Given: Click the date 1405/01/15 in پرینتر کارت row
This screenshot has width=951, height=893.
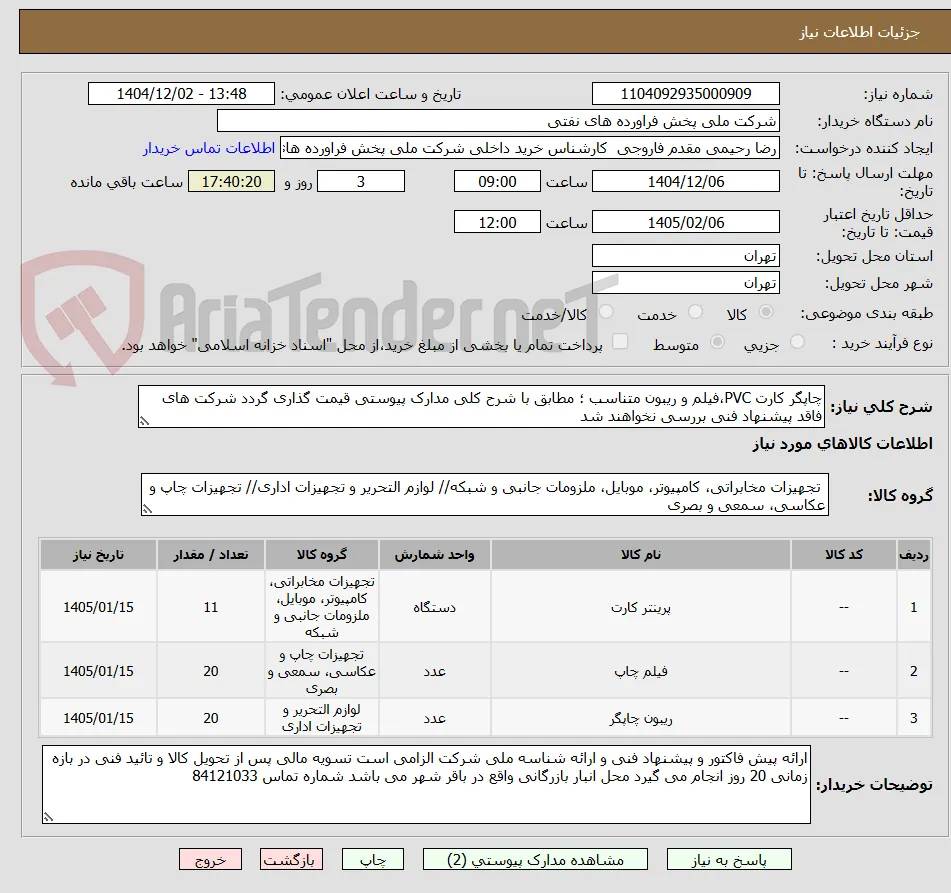Looking at the screenshot, I should 98,607.
